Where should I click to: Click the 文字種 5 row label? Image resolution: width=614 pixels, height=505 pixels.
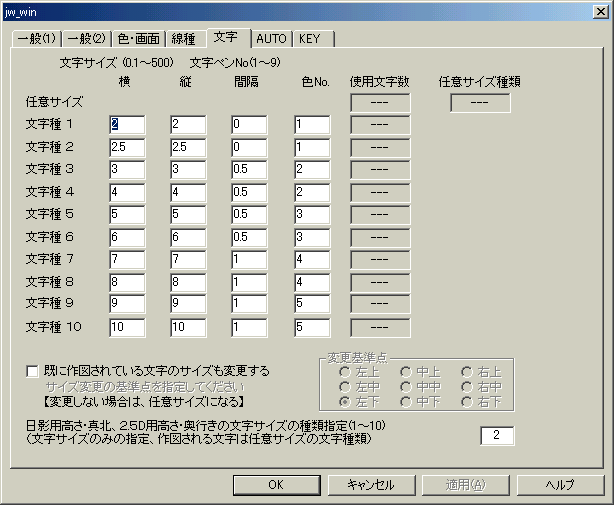tap(50, 214)
